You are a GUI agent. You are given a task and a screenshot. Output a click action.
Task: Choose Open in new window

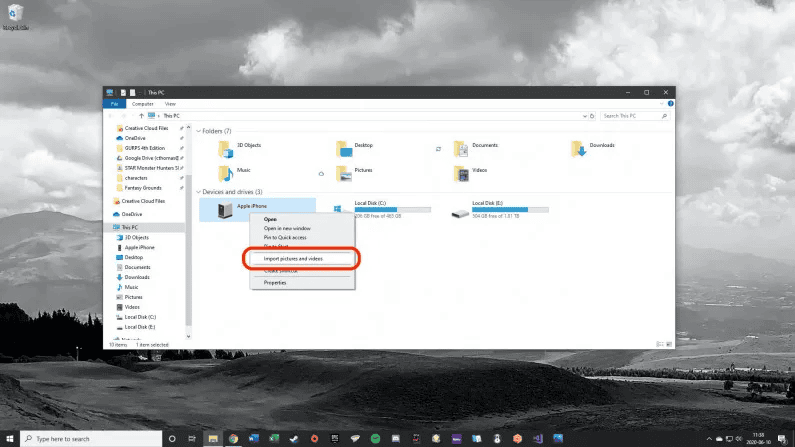(287, 228)
